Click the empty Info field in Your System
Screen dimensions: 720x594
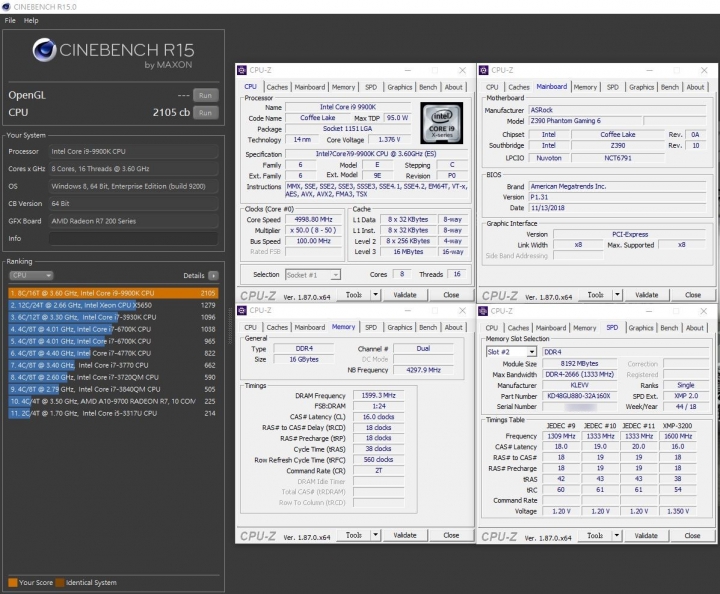(x=133, y=238)
